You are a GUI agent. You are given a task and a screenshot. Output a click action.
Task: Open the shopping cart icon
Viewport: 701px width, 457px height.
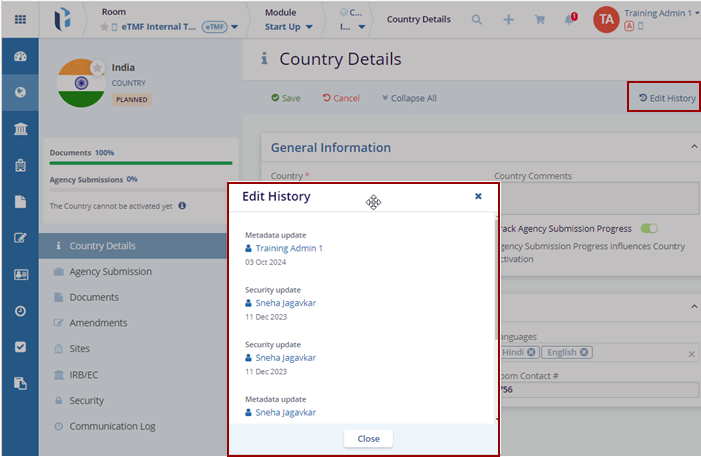(540, 20)
